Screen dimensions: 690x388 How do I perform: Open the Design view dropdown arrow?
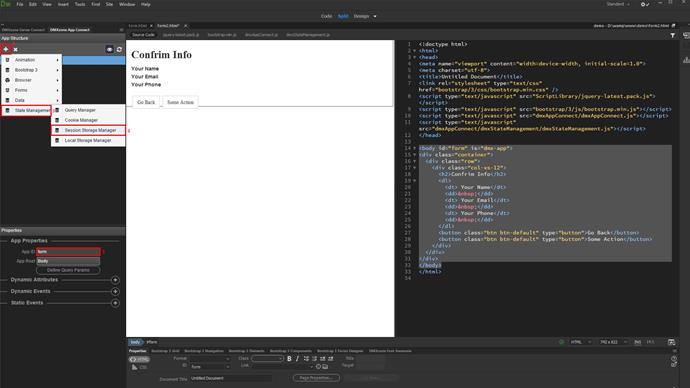click(375, 16)
